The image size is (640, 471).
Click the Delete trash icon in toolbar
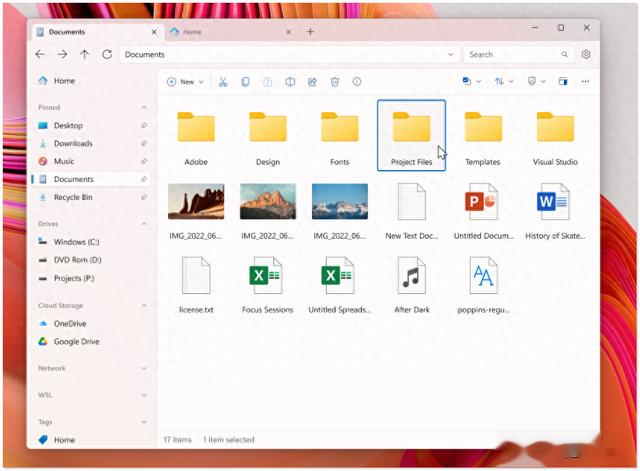click(x=335, y=82)
